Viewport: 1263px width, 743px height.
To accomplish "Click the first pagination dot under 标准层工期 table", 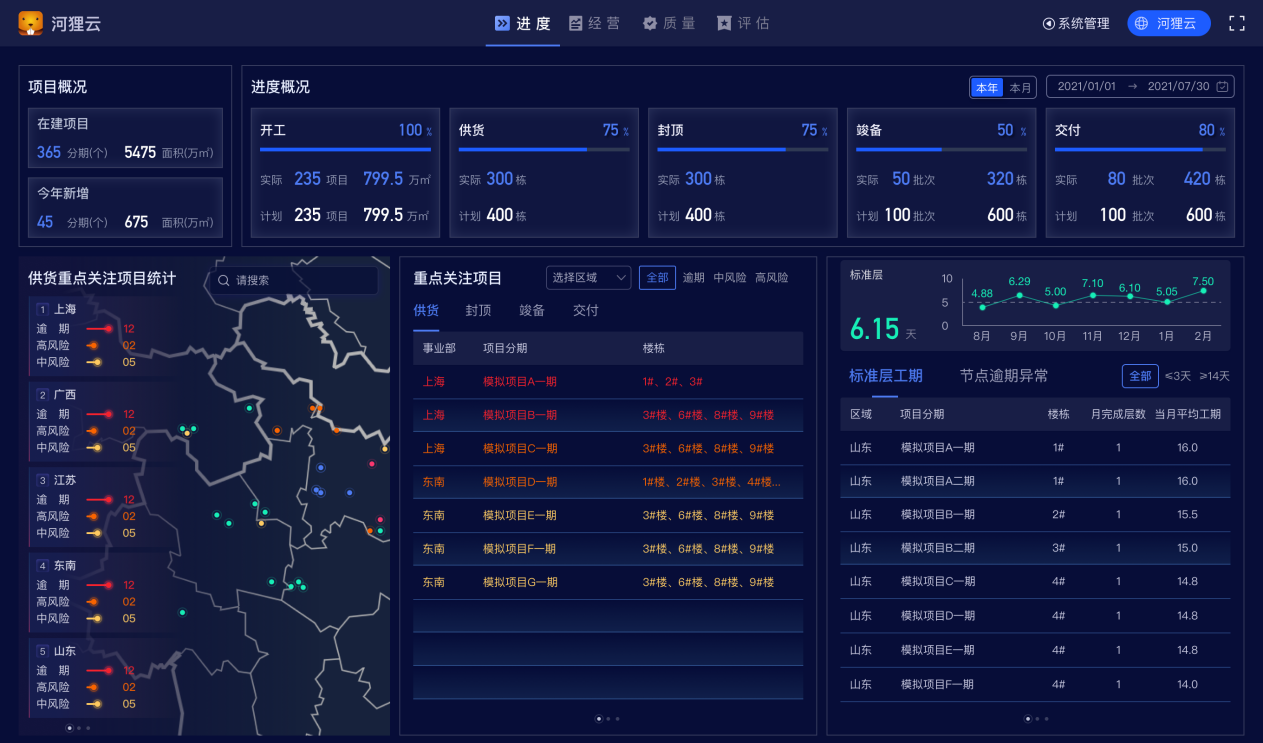I will [1027, 718].
